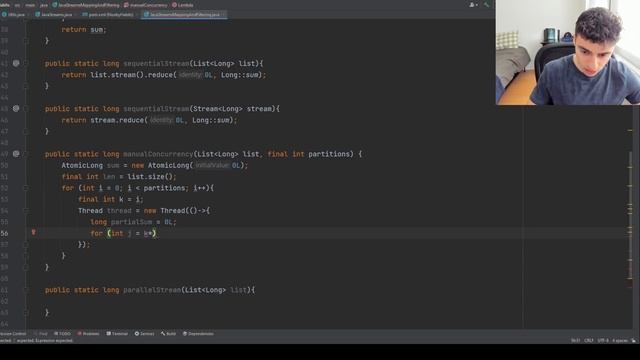640x360 pixels.
Task: Click the user account icon in toolbar
Action: coord(473,5)
